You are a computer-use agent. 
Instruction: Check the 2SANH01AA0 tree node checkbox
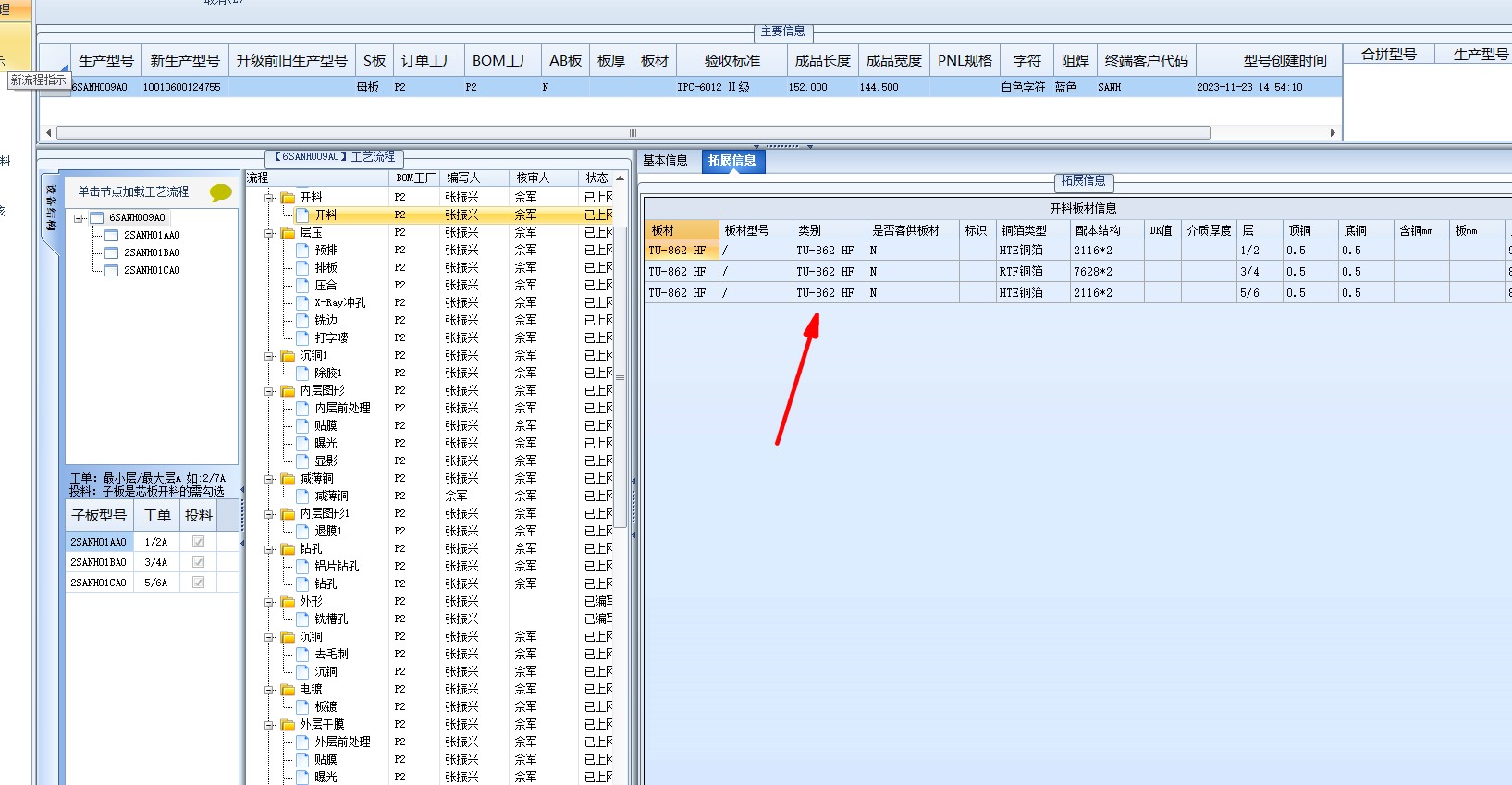112,236
